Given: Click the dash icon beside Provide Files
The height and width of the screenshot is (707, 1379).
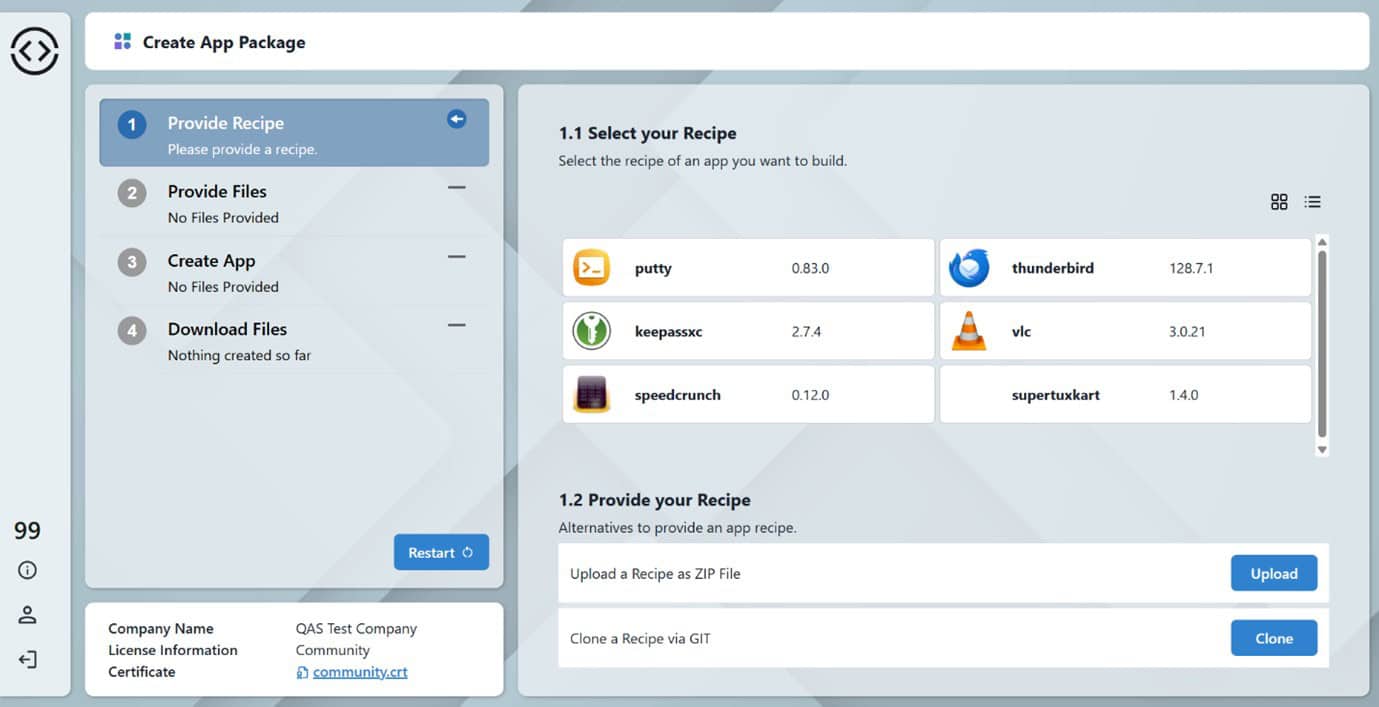Looking at the screenshot, I should point(456,187).
